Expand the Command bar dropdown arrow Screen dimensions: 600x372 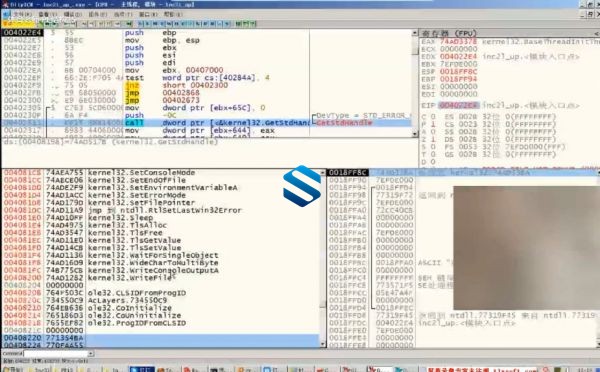tap(91, 354)
